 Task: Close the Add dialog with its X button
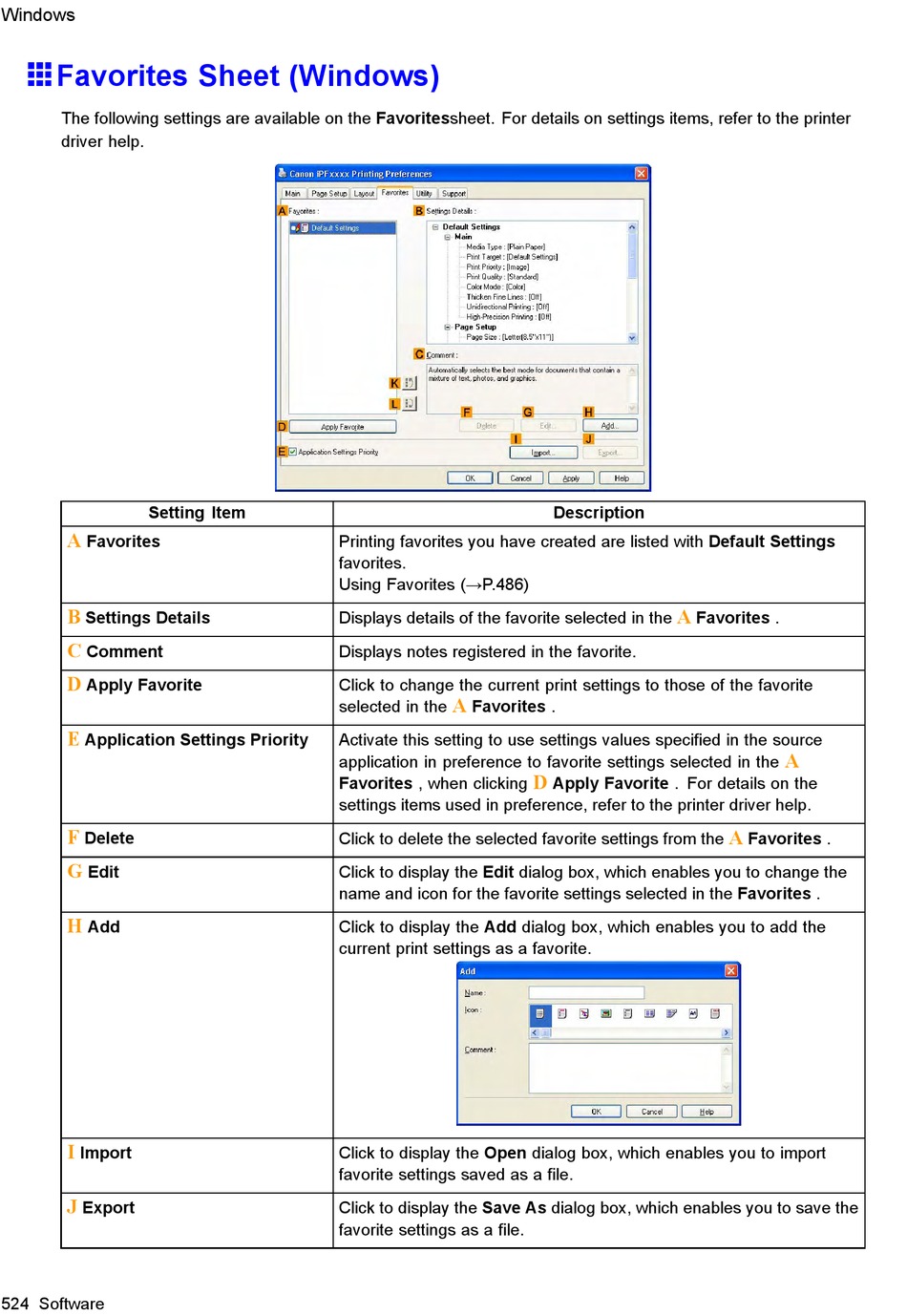coord(730,971)
